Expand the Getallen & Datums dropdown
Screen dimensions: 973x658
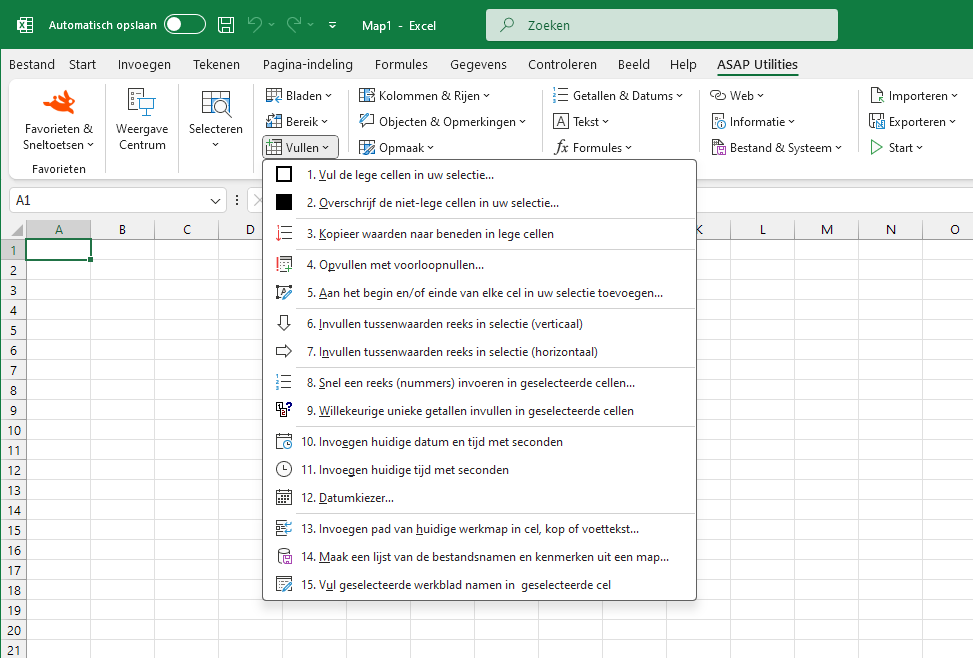[618, 96]
